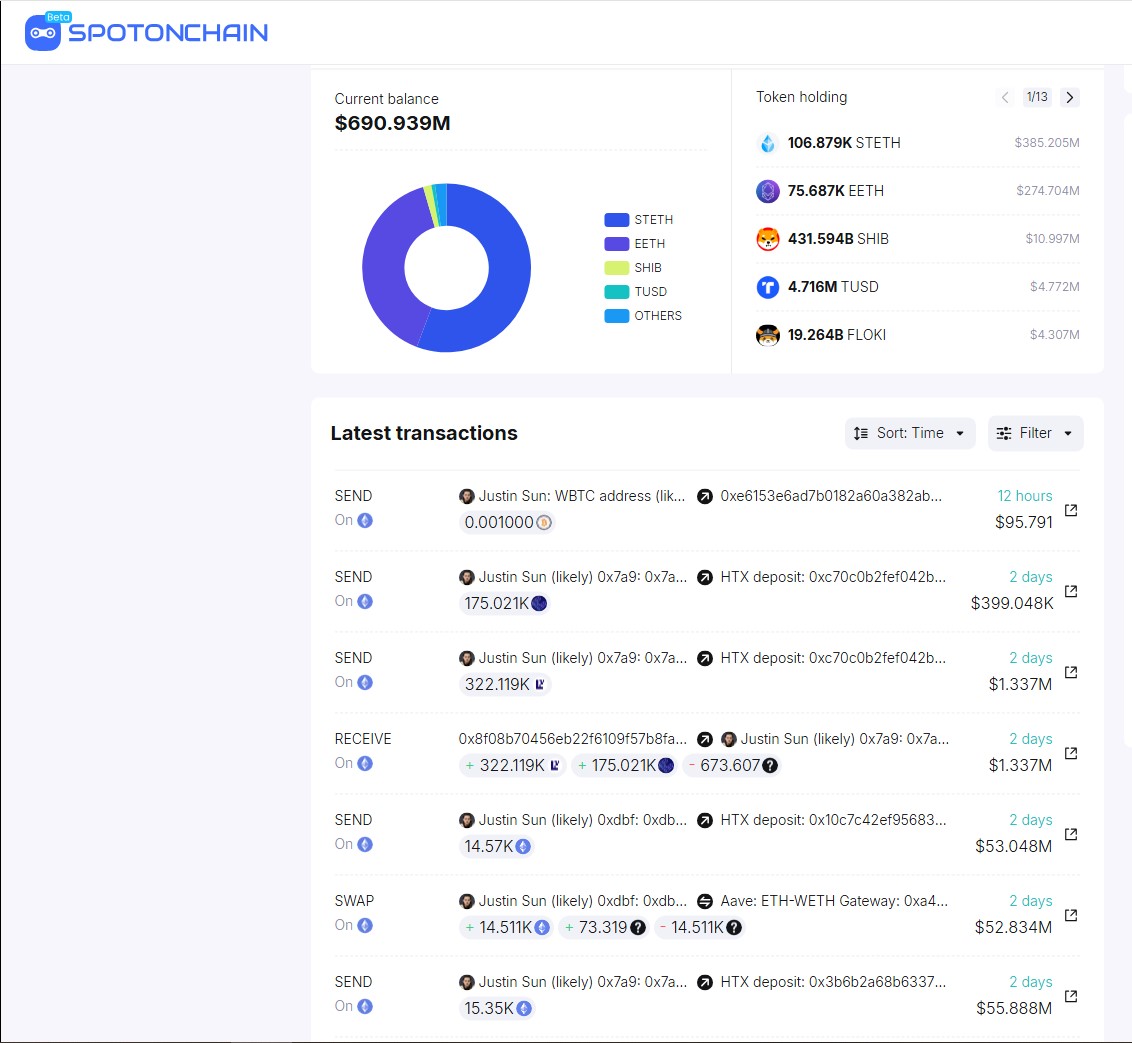Open external link for $399.048K transaction

(1071, 591)
